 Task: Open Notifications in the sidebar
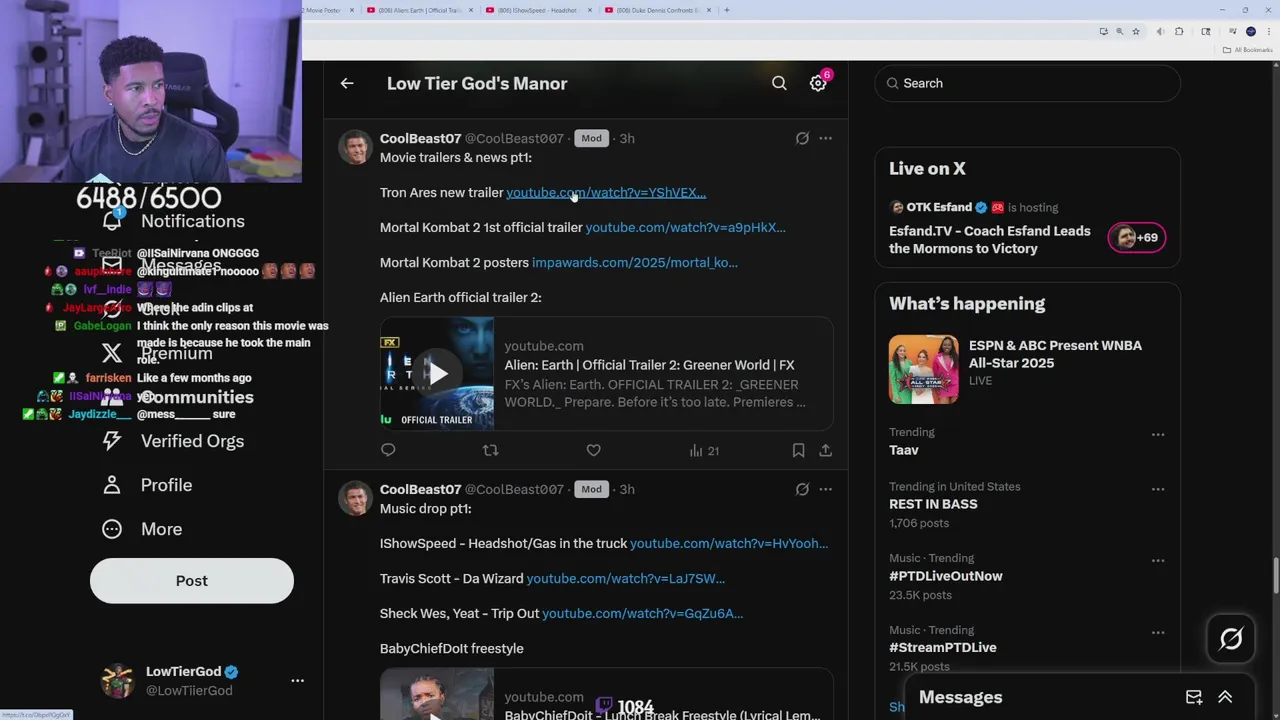173,221
